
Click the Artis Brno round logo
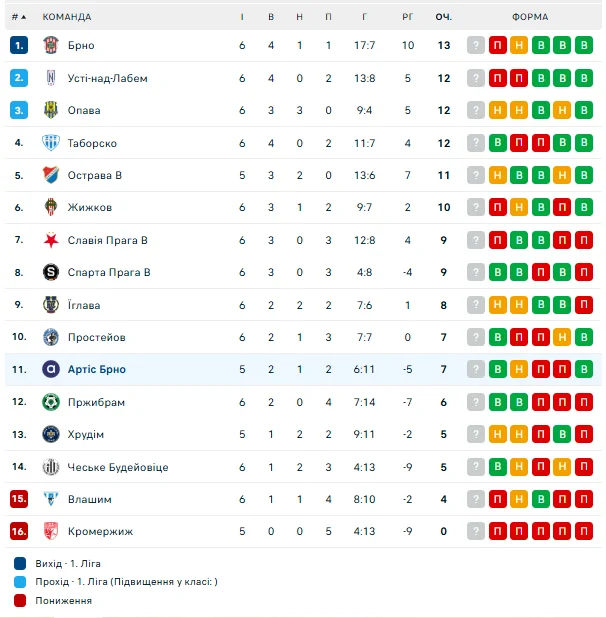tap(51, 370)
